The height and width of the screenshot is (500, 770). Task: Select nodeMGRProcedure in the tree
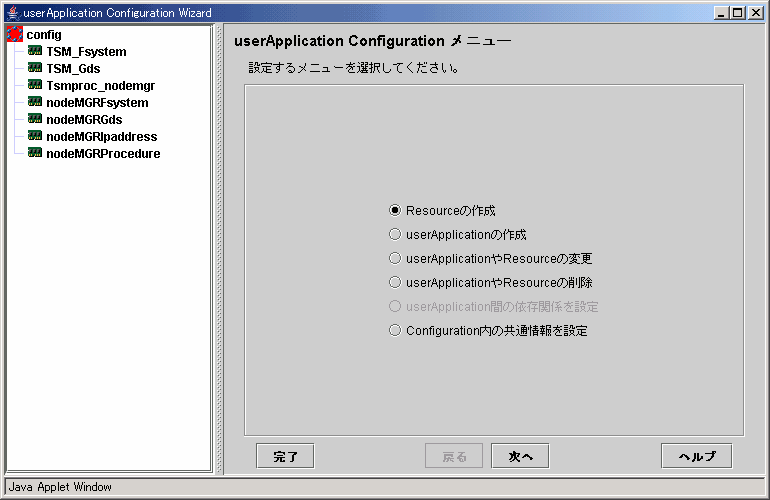pyautogui.click(x=103, y=154)
